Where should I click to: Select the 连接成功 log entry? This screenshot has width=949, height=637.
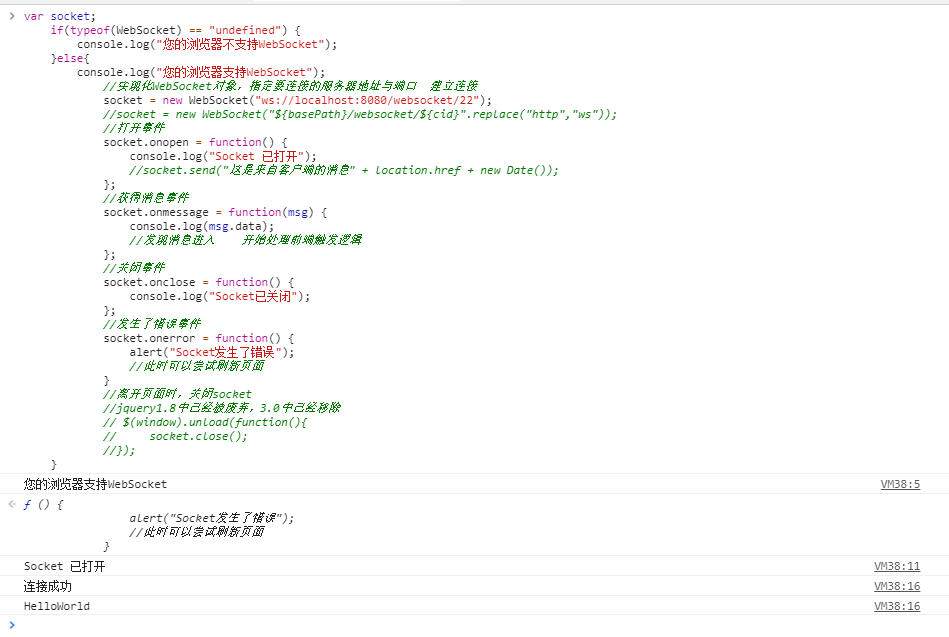click(47, 585)
